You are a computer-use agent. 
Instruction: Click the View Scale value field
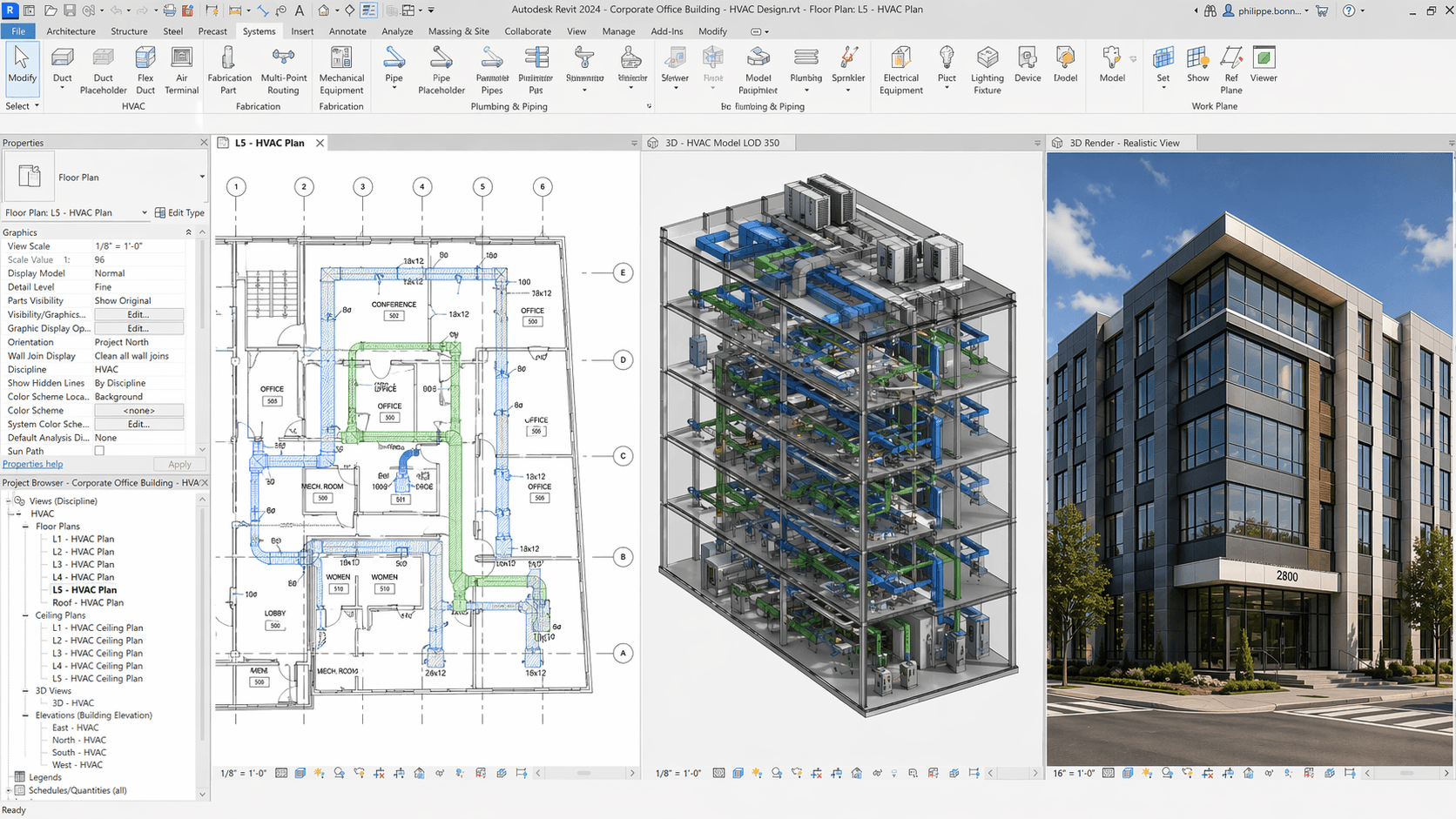[138, 246]
